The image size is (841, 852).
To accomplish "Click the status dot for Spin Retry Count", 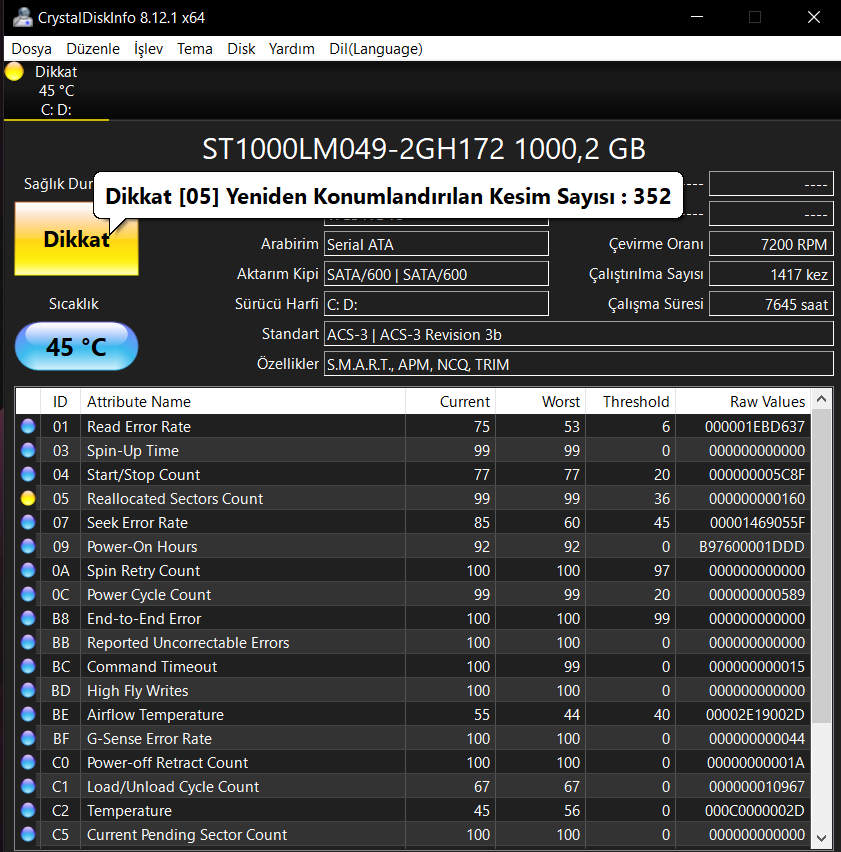I will (28, 571).
